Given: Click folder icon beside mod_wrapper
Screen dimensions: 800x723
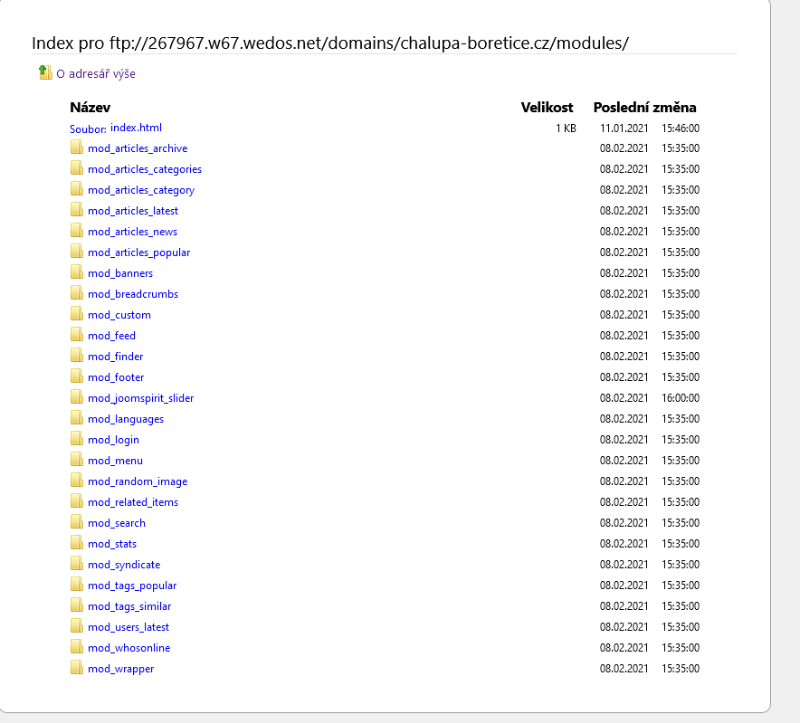Looking at the screenshot, I should tap(77, 668).
